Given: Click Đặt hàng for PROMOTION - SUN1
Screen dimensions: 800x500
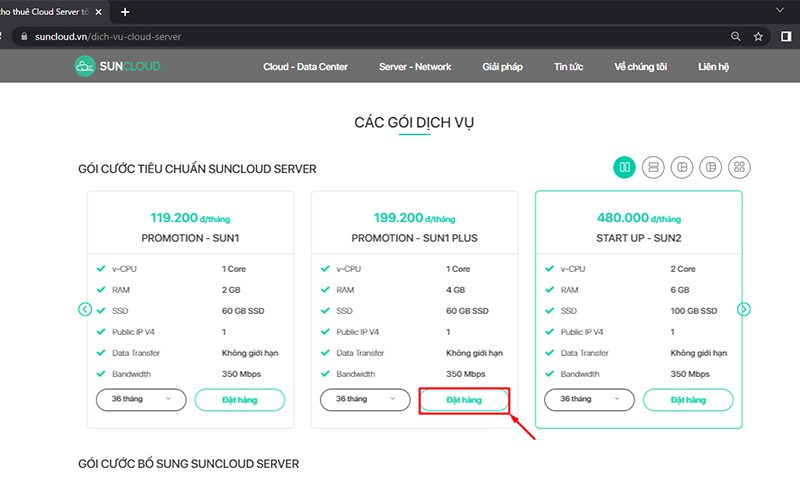Looking at the screenshot, I should [240, 400].
